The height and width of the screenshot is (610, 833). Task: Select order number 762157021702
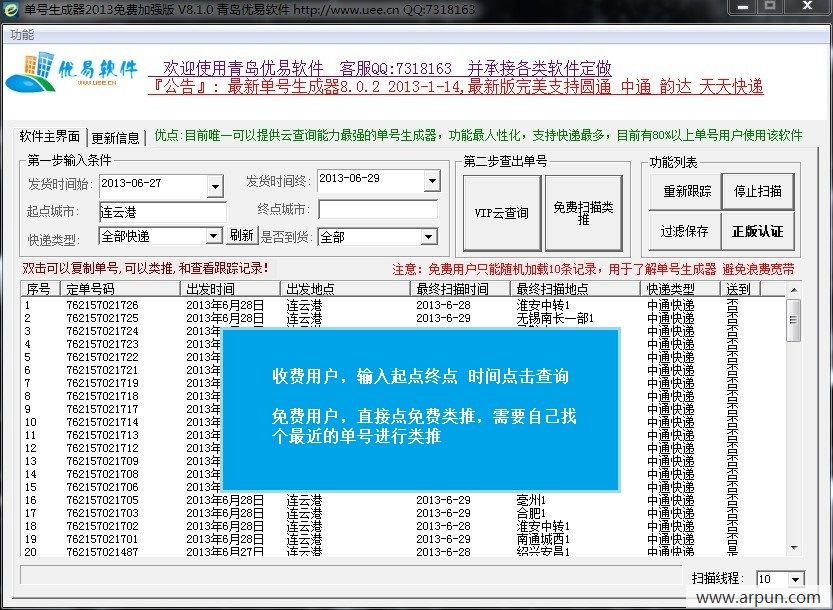pyautogui.click(x=103, y=527)
